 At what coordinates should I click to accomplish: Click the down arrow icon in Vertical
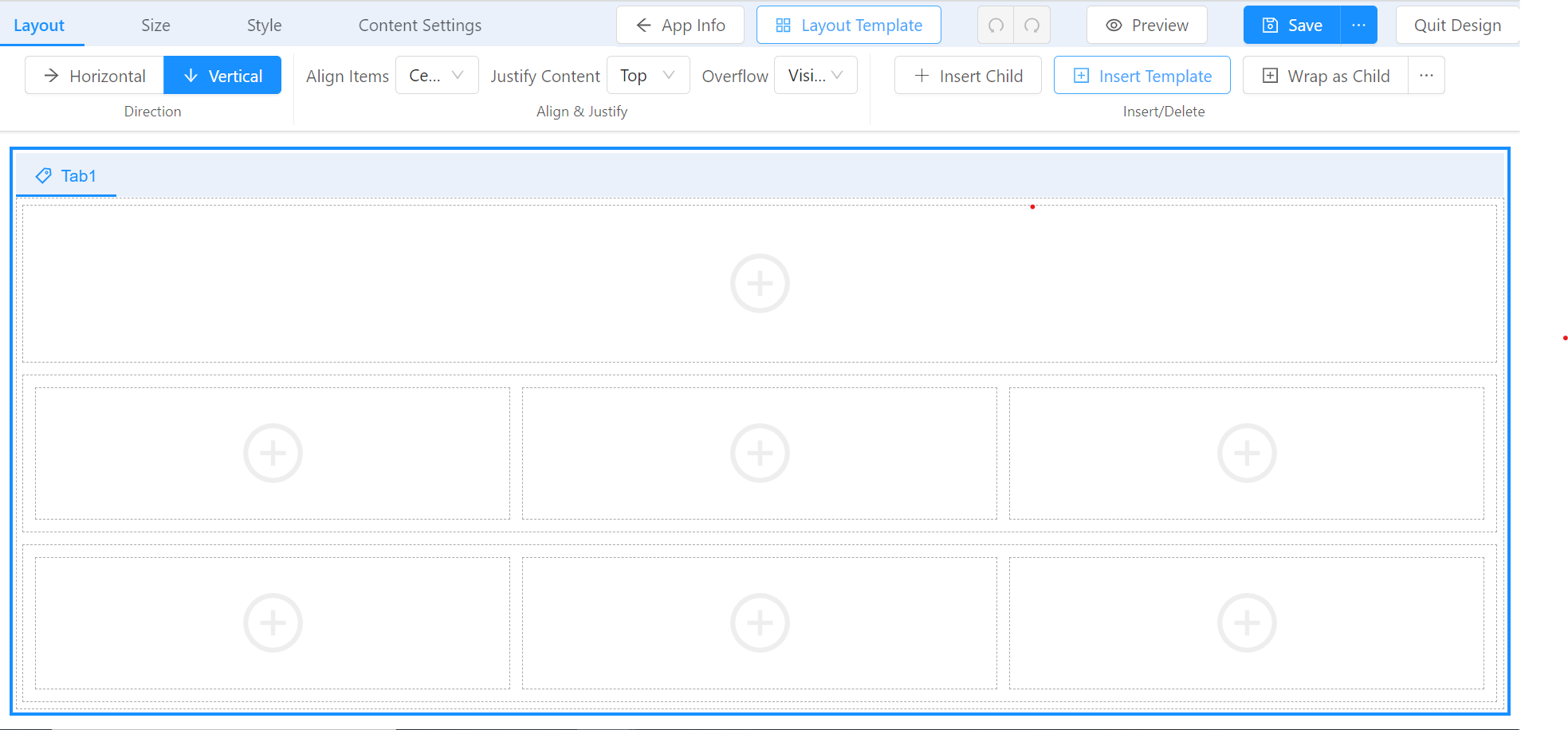[191, 76]
